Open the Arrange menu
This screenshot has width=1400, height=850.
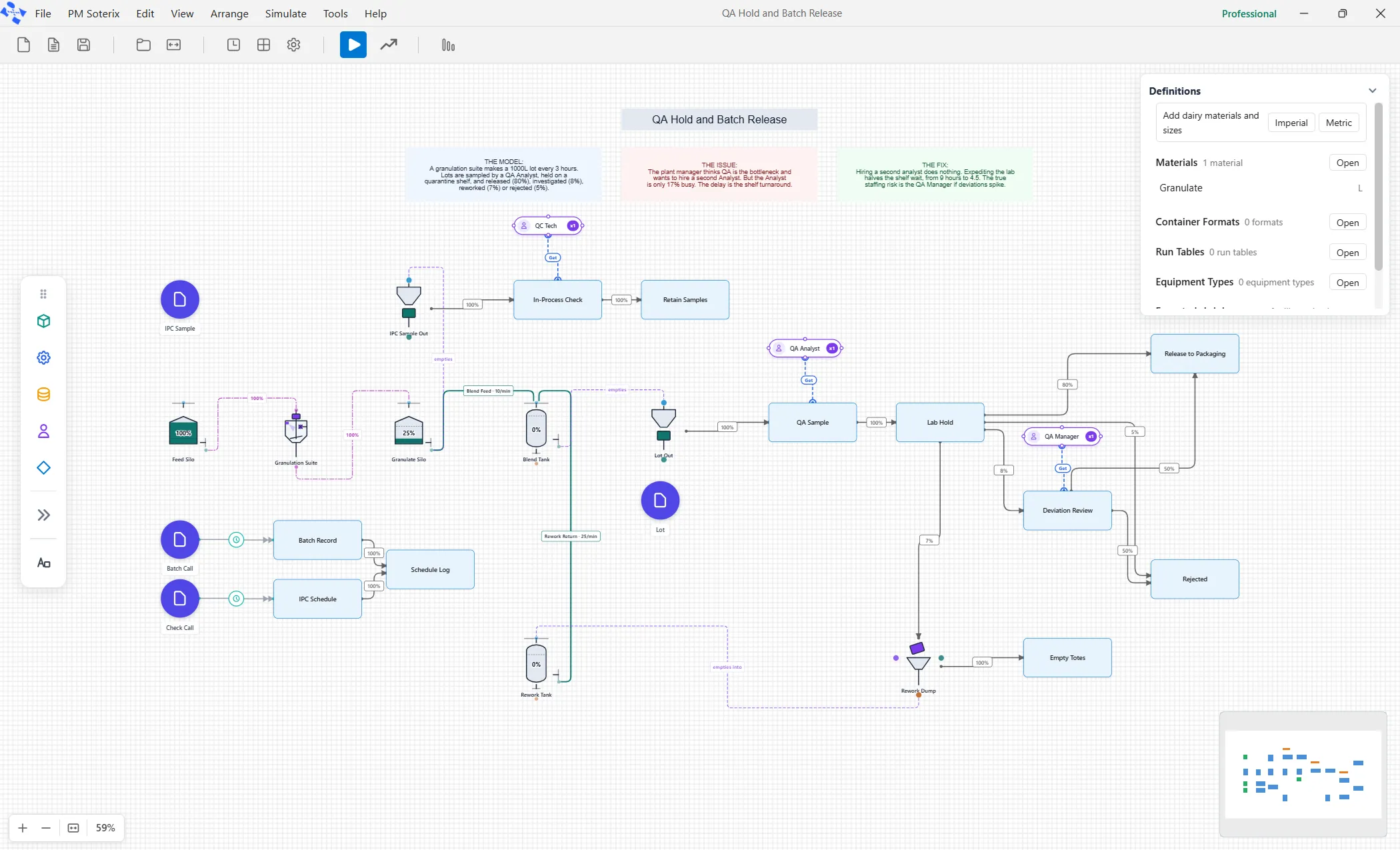(229, 13)
